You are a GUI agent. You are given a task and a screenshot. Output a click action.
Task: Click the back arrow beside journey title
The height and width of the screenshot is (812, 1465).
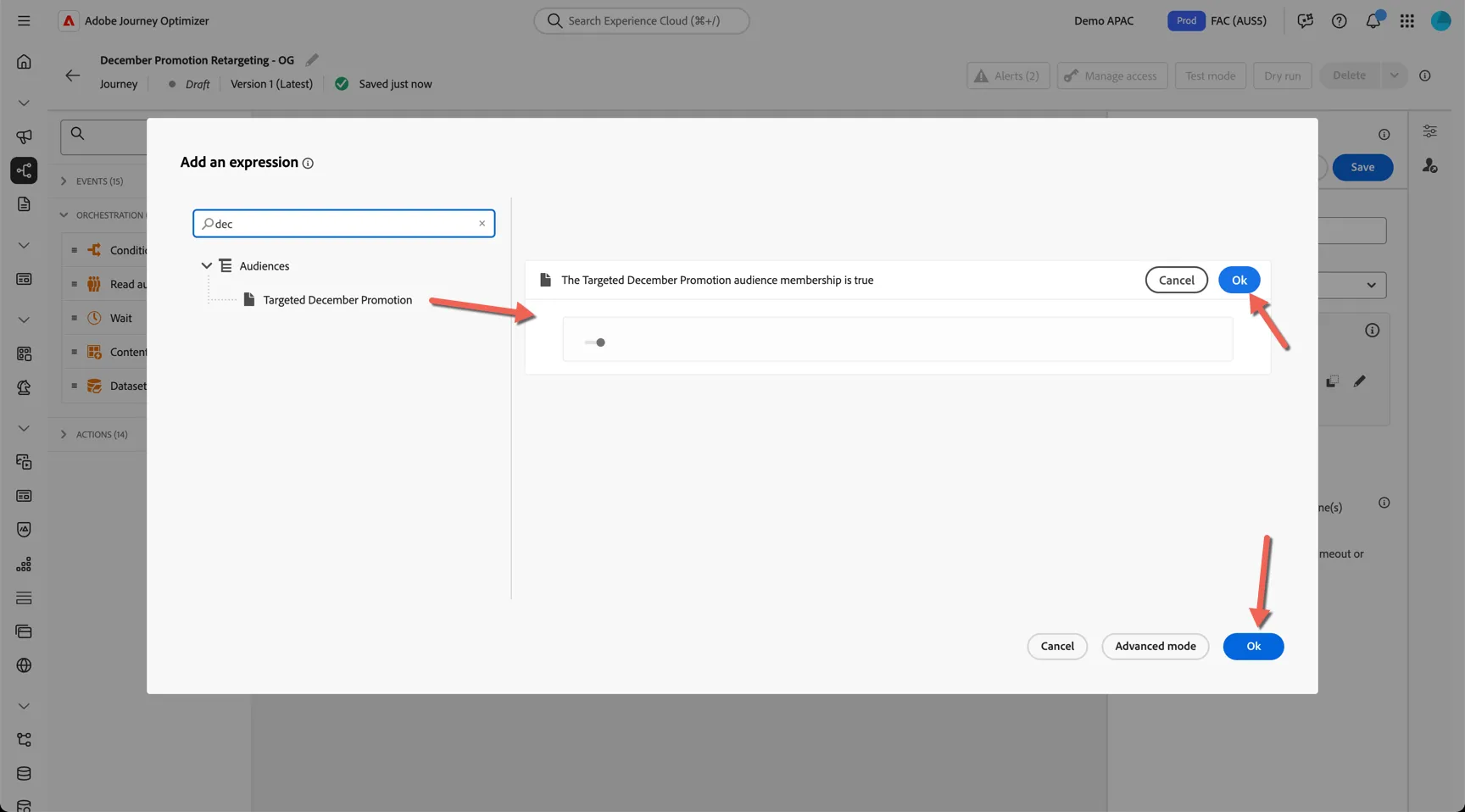[73, 75]
